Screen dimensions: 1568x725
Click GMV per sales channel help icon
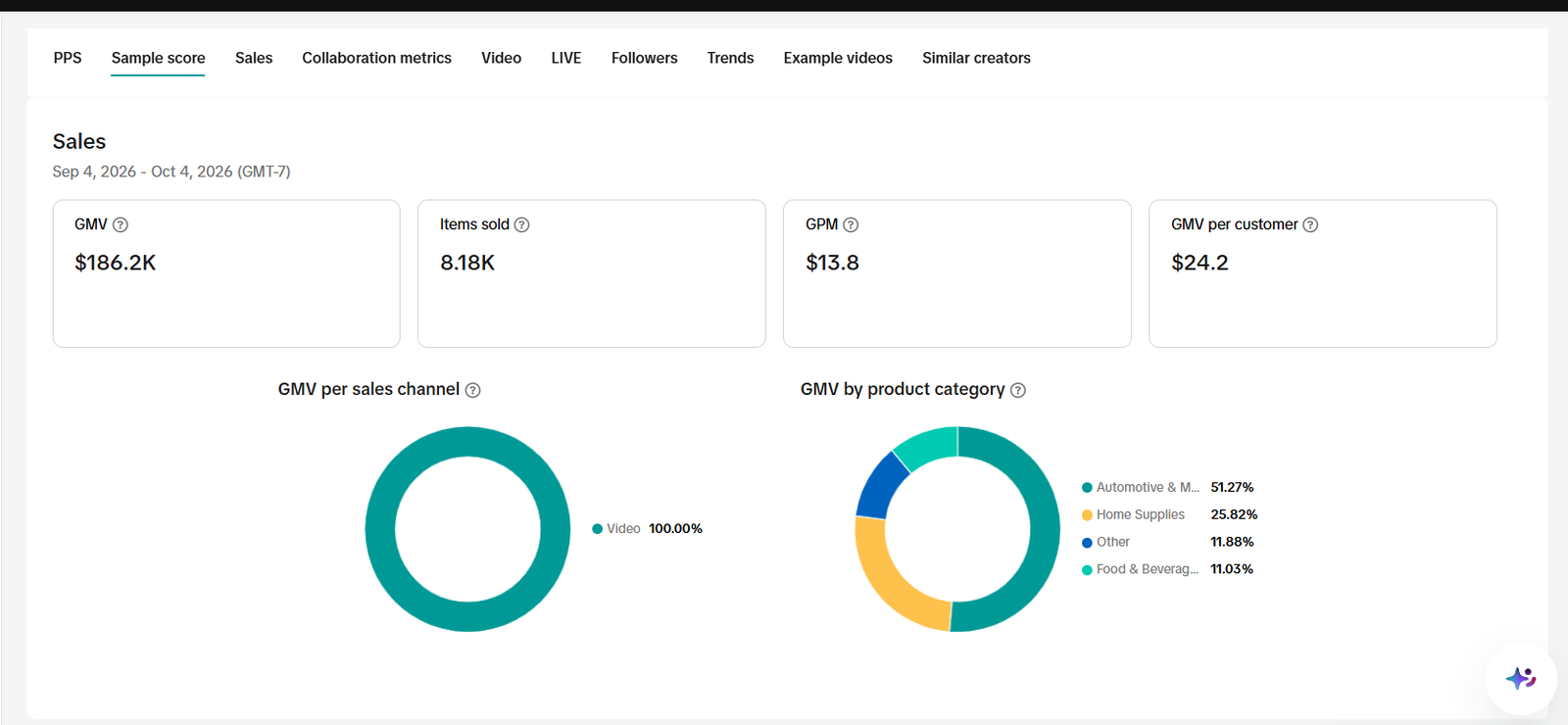[473, 390]
